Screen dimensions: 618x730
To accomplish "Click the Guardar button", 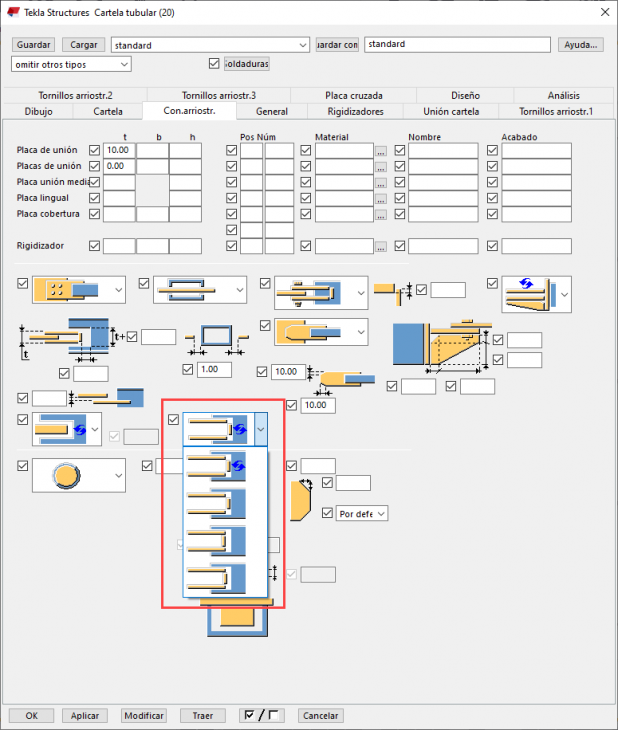I will tap(34, 45).
